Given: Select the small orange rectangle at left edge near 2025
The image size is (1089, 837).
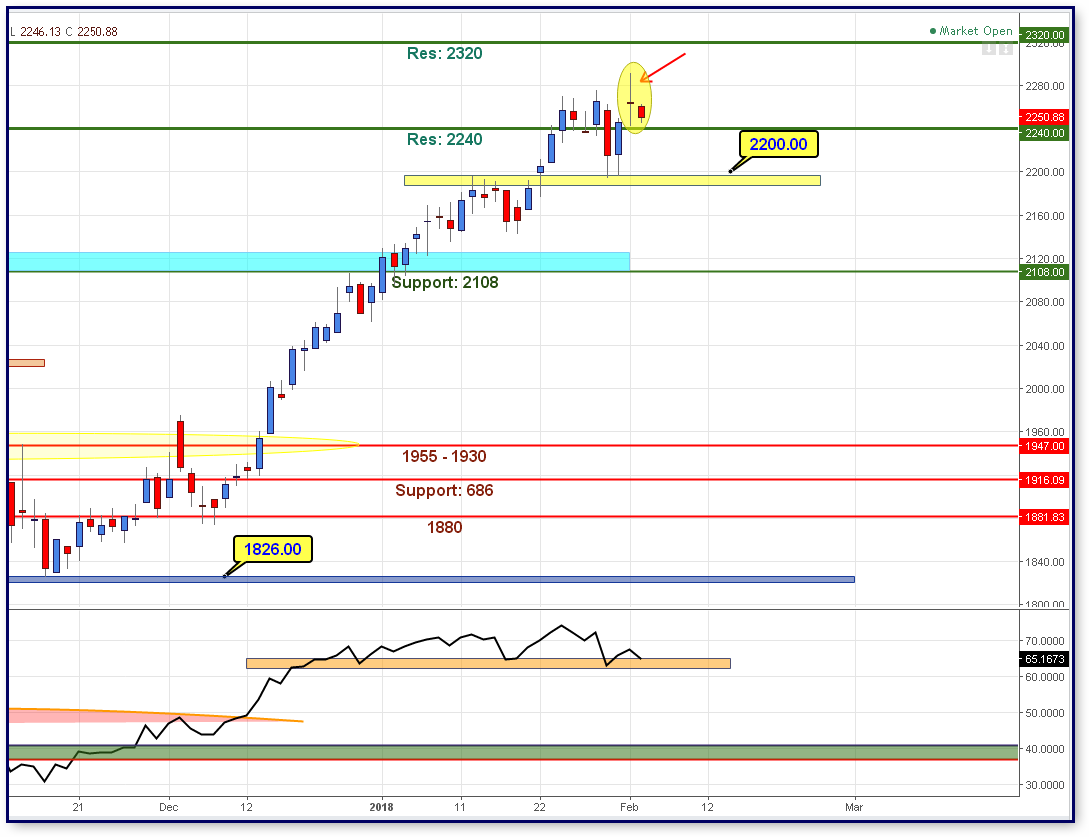Looking at the screenshot, I should [26, 363].
